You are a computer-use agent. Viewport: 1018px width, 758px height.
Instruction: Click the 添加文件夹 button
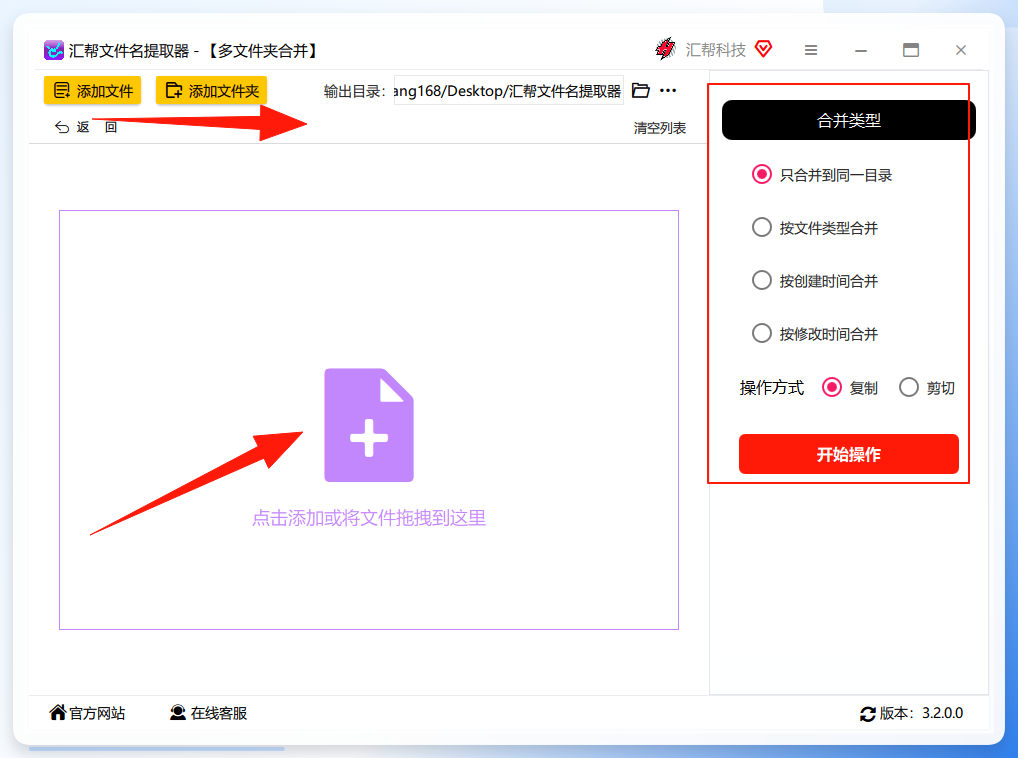click(x=212, y=91)
